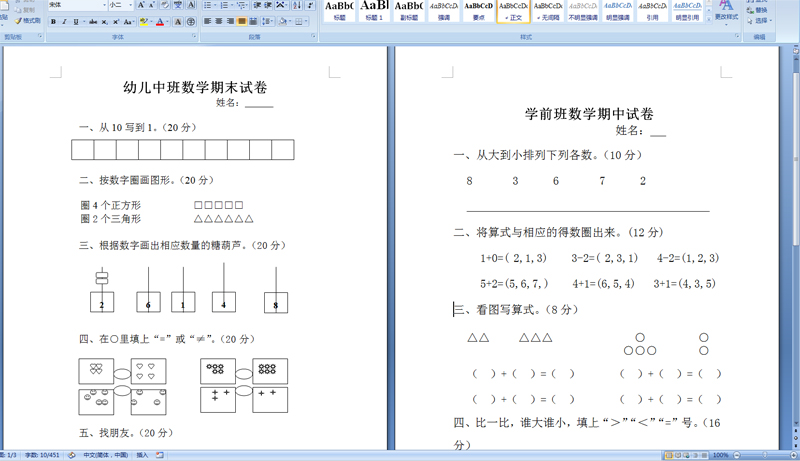Open the Change Case (Aa) options
This screenshot has width=800, height=461.
click(x=129, y=21)
